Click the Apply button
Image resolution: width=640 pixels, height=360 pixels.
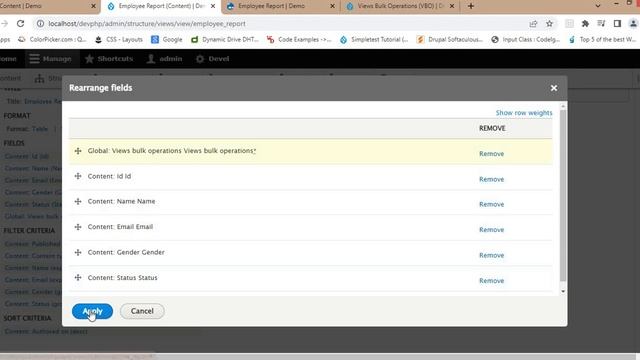(92, 311)
